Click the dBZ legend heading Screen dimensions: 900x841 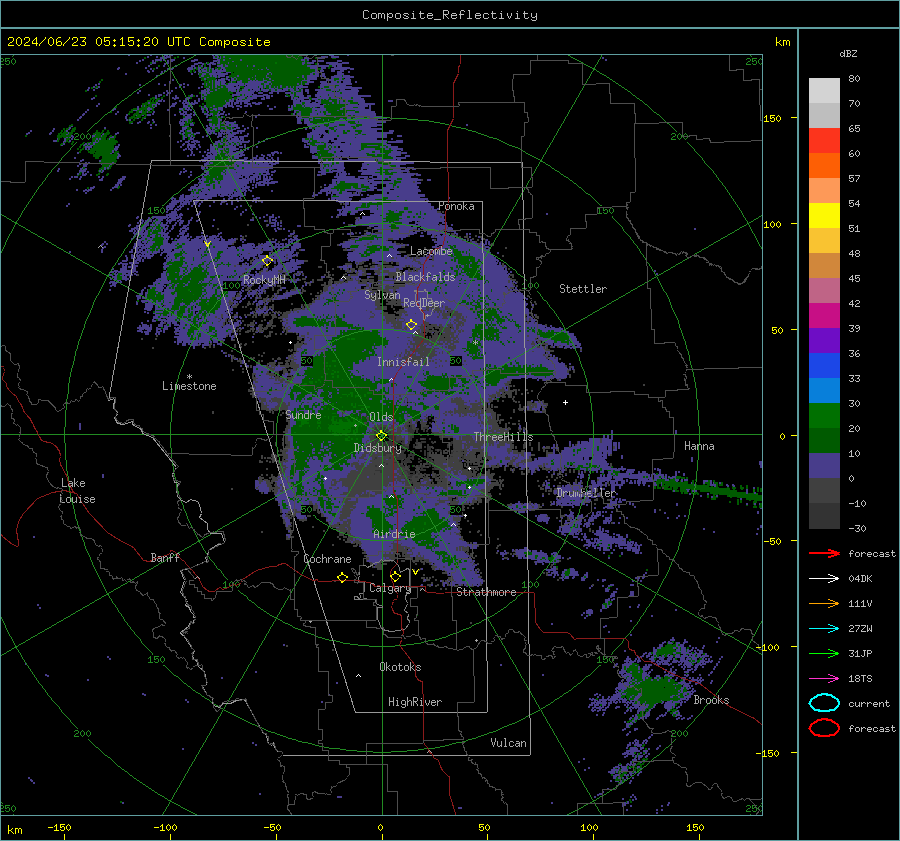click(x=848, y=53)
